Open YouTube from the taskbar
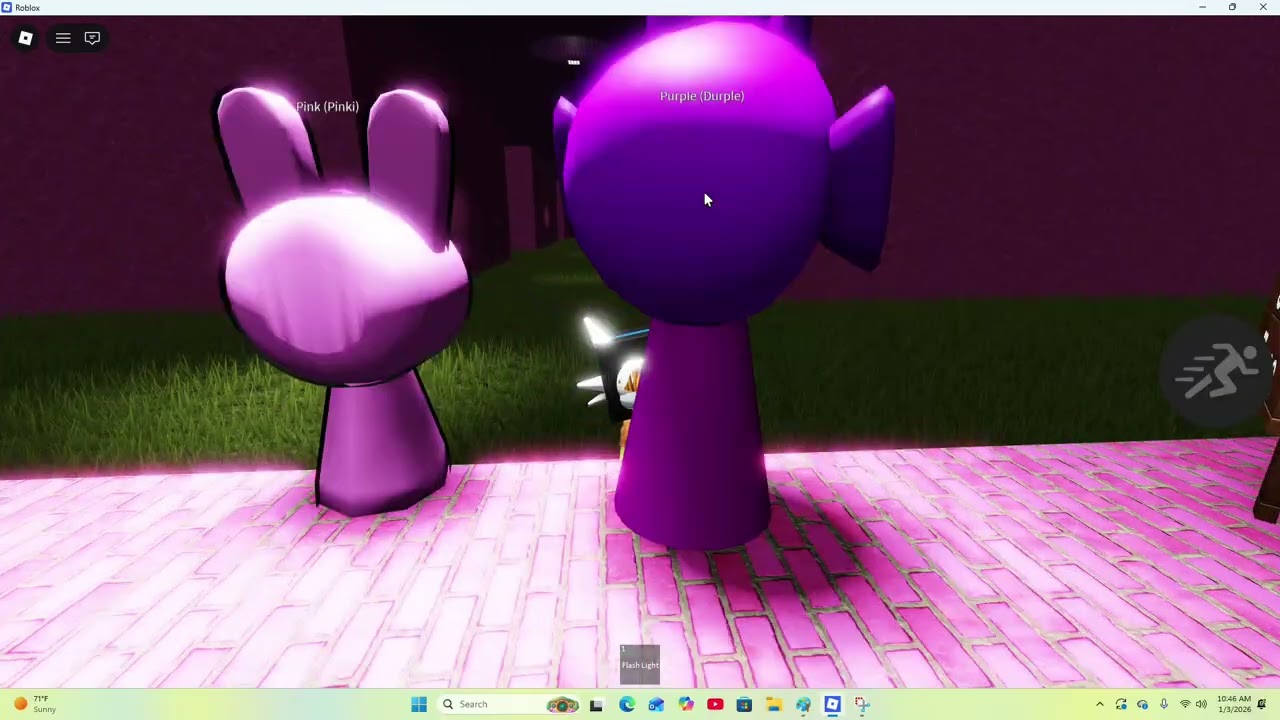 click(715, 704)
